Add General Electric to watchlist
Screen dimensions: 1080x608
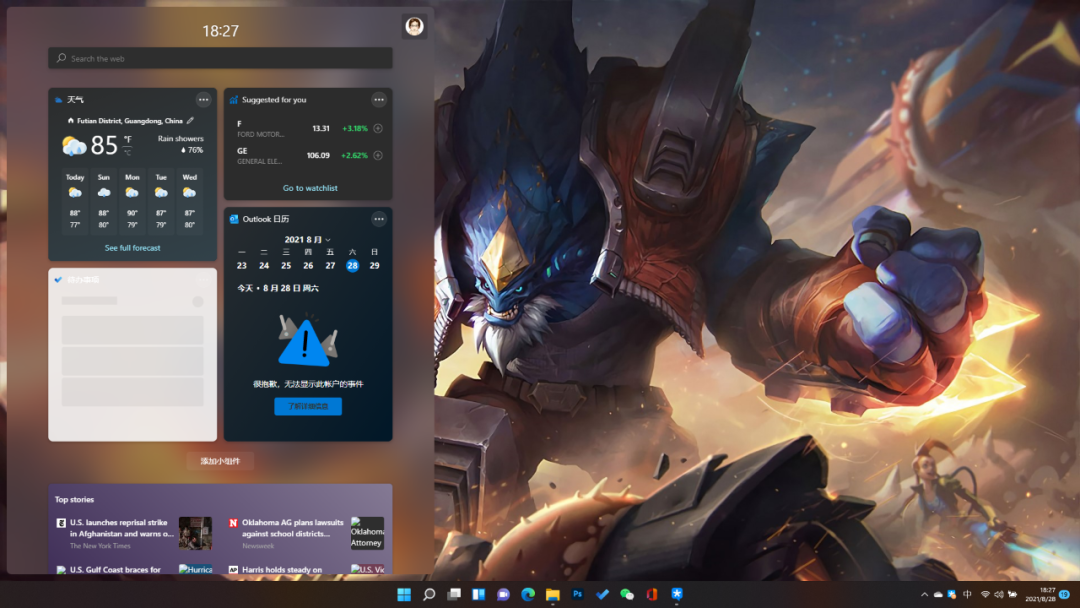[x=378, y=156]
